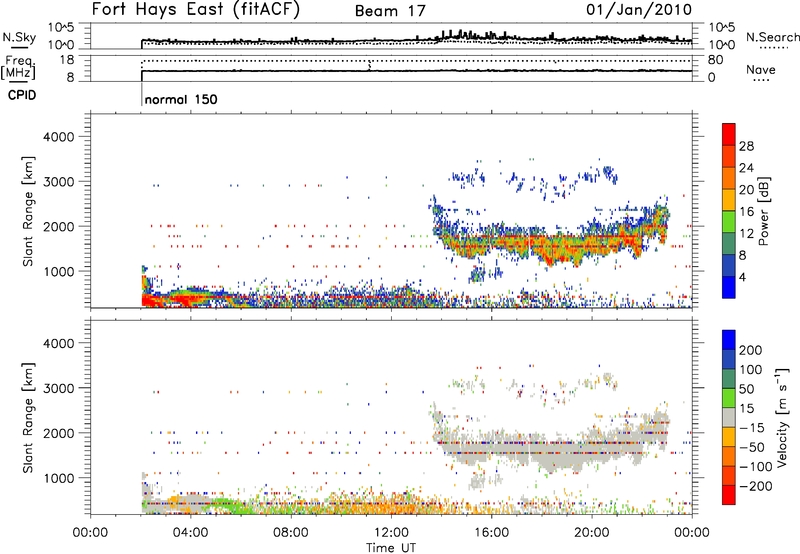
Task: Click the 'N.Search' legend label
Action: tap(772, 37)
